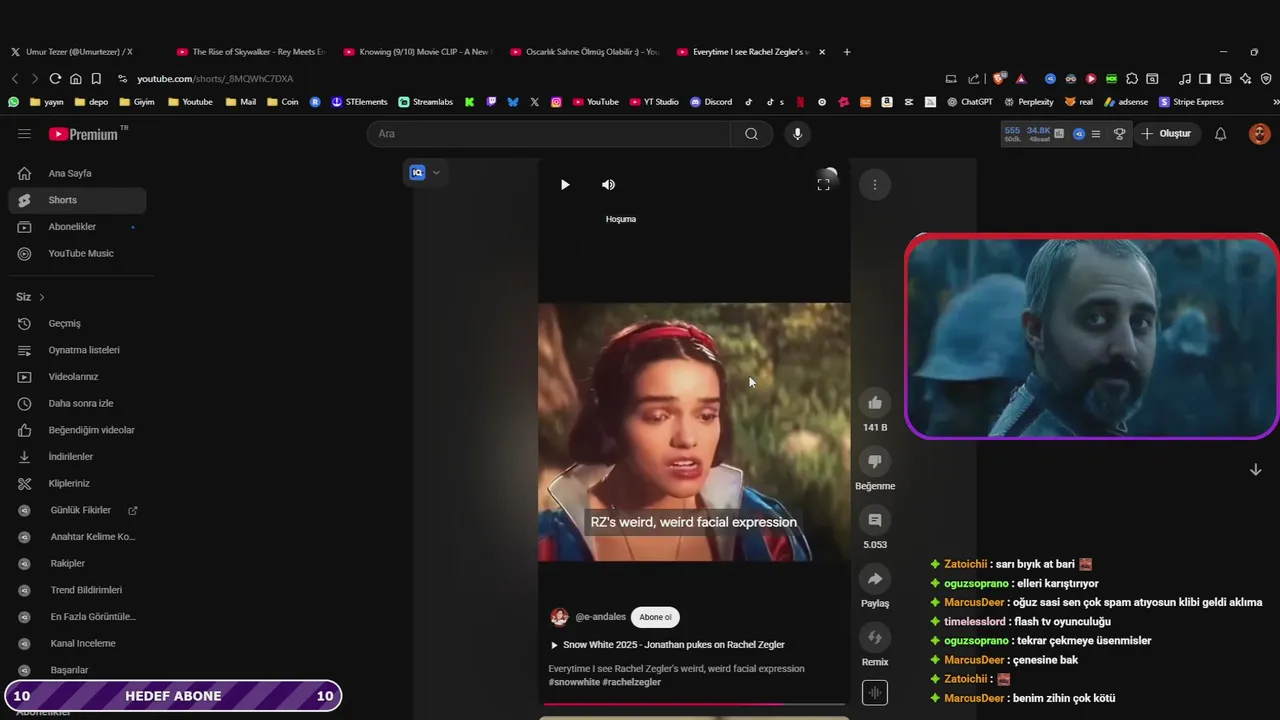Open the sound waveform button below Remix
This screenshot has width=1280, height=720.
click(875, 692)
